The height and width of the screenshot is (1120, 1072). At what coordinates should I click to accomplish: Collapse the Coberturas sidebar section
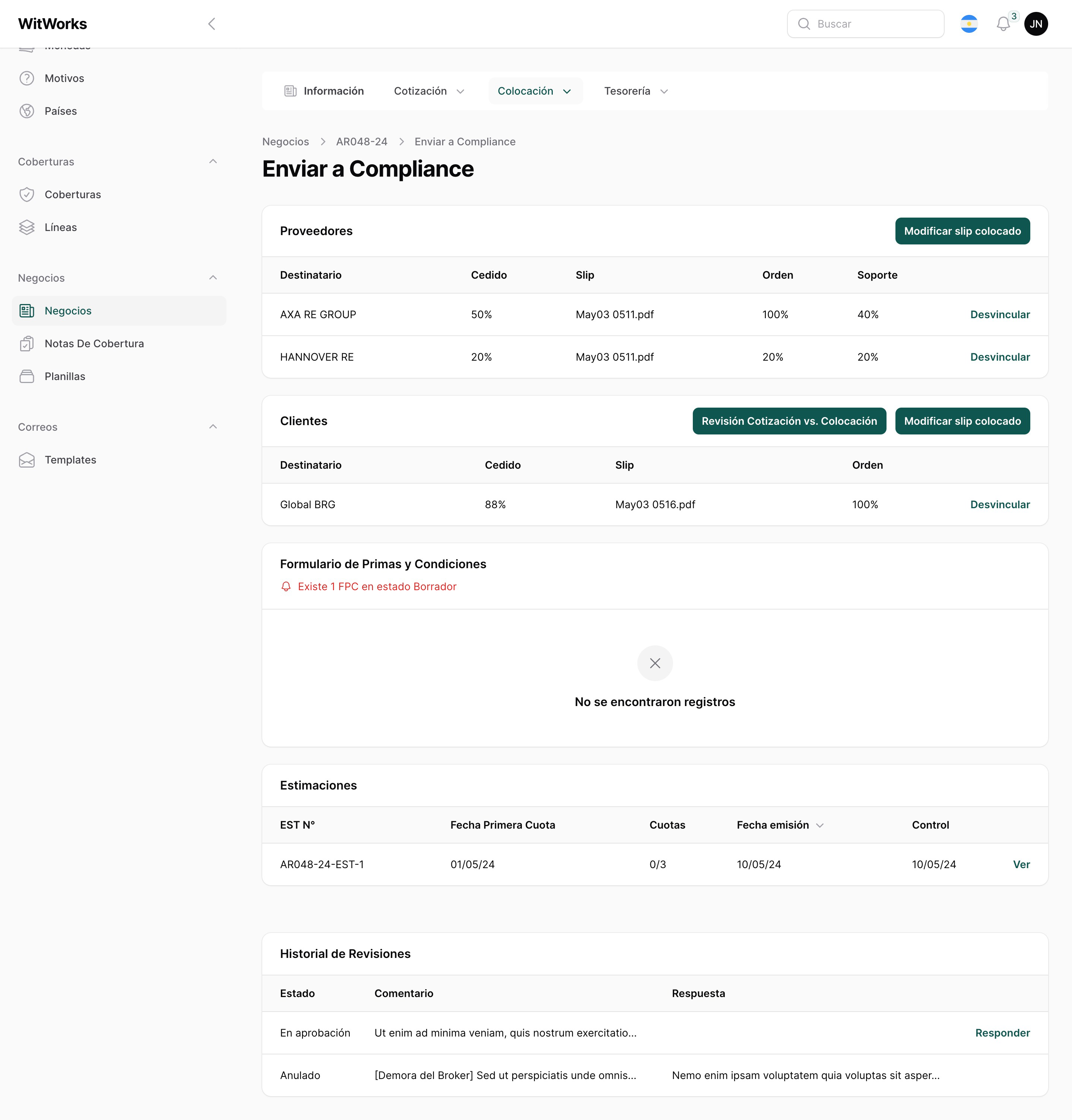click(x=213, y=162)
